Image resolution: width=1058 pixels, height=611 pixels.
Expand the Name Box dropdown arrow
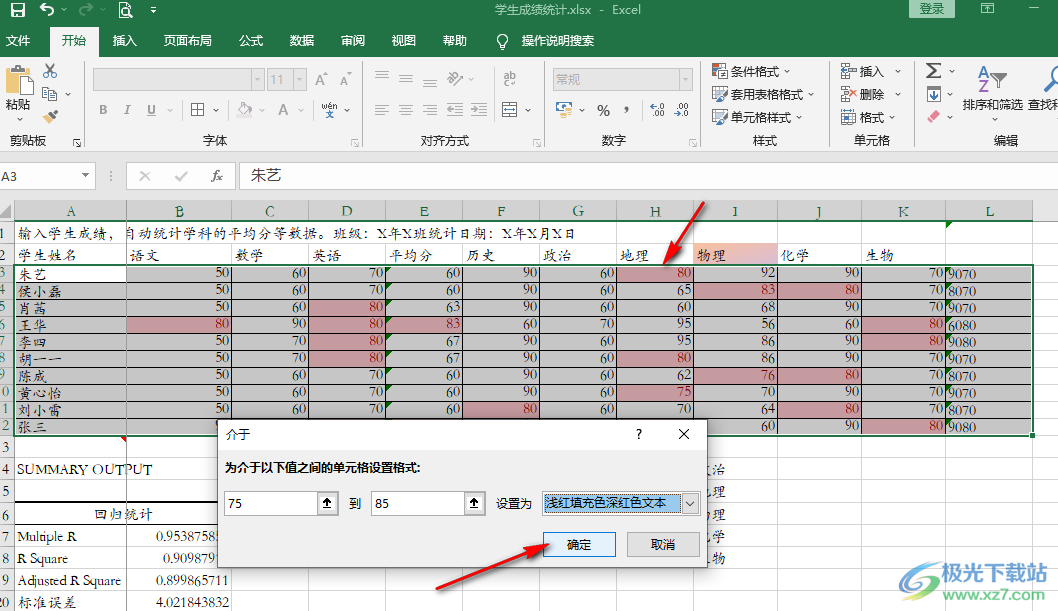[85, 176]
